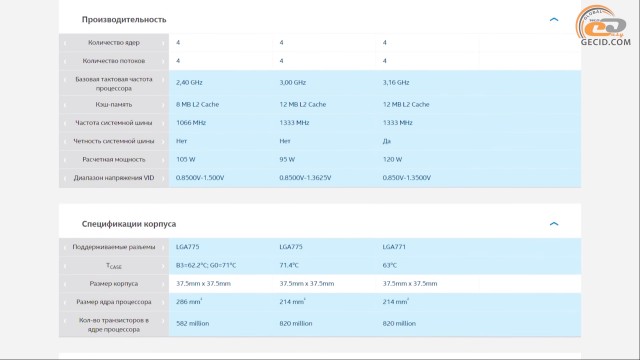The width and height of the screenshot is (640, 360).
Task: Select the 8 MB L2 Cache cell
Action: click(x=198, y=104)
